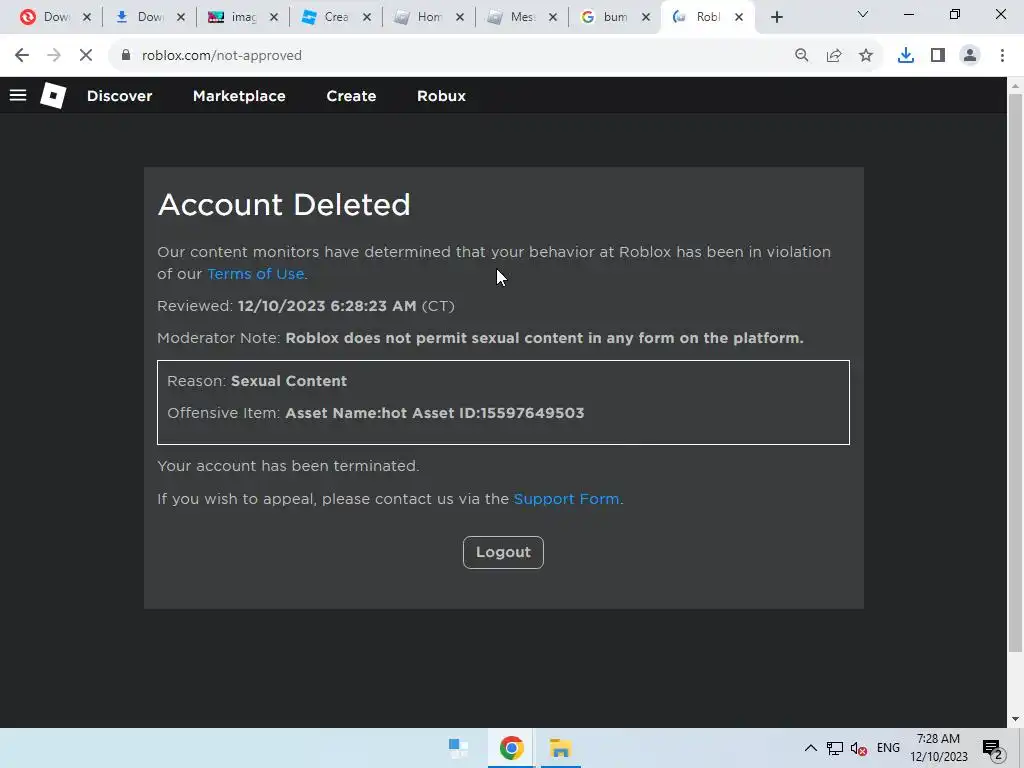Image resolution: width=1024 pixels, height=768 pixels.
Task: Share this page using the share icon
Action: 834,56
